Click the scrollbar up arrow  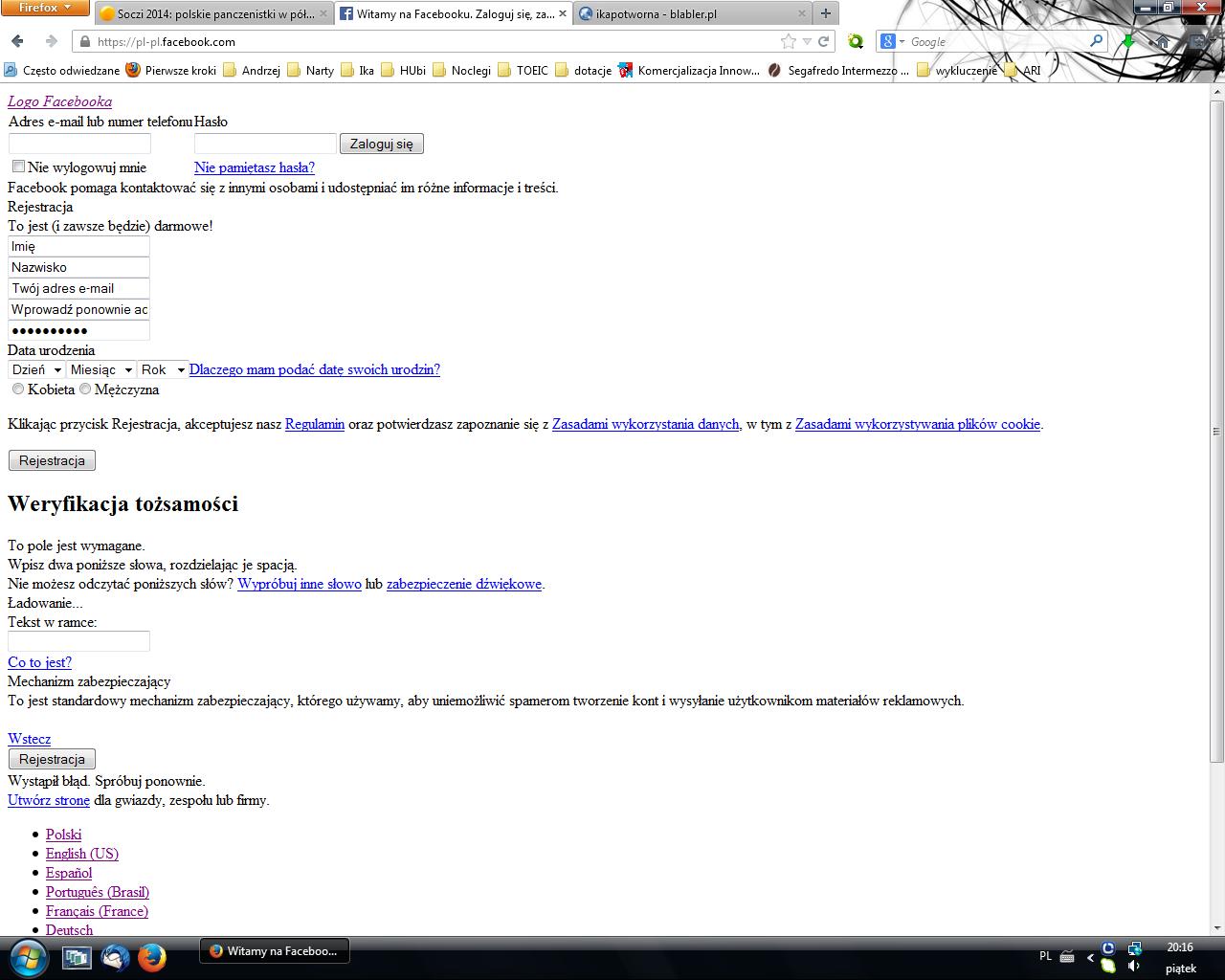1216,90
